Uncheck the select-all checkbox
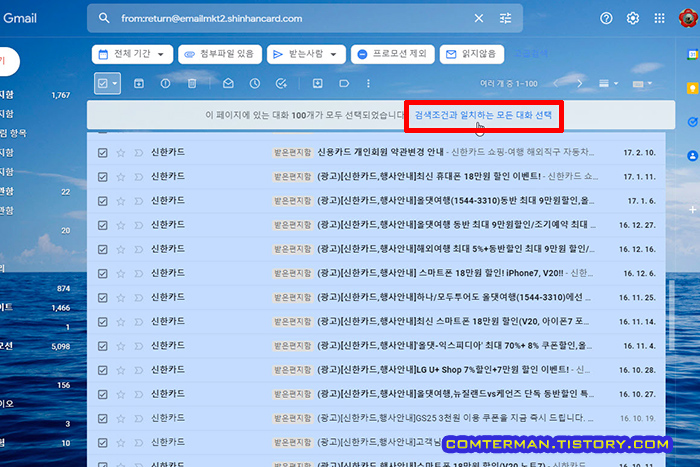 [x=103, y=83]
